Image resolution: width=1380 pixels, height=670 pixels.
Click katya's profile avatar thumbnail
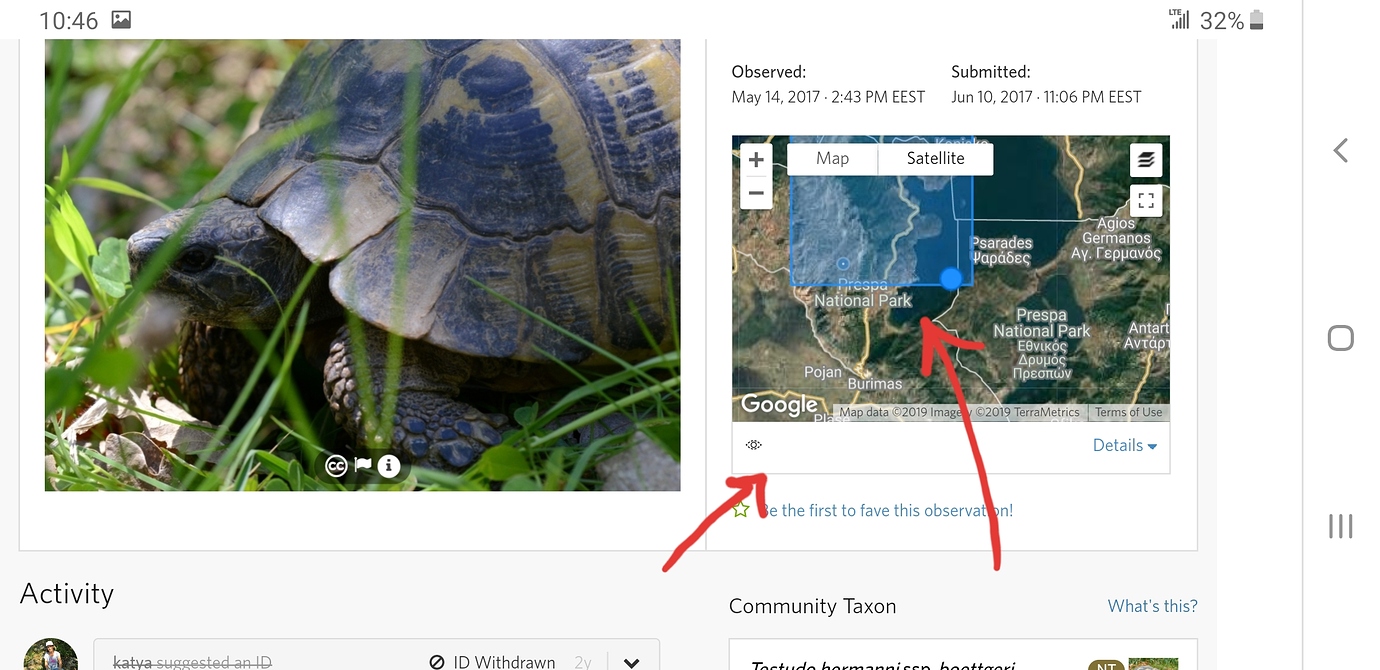click(x=49, y=655)
